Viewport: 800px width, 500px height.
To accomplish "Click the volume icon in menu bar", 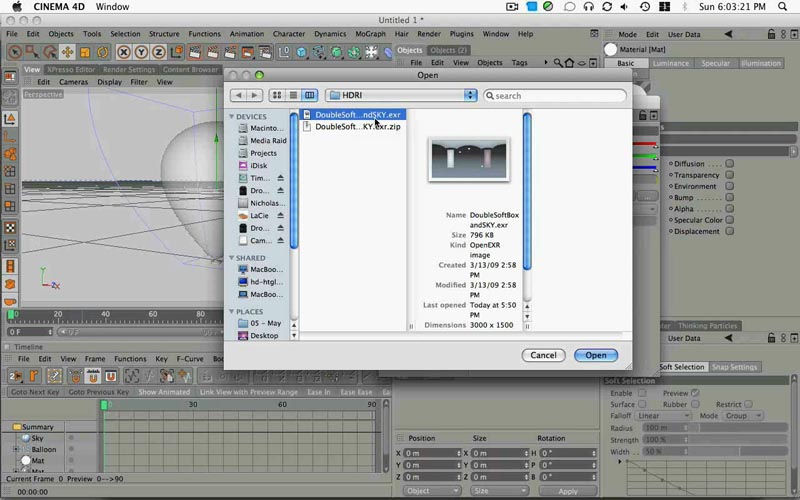I will click(x=624, y=7).
